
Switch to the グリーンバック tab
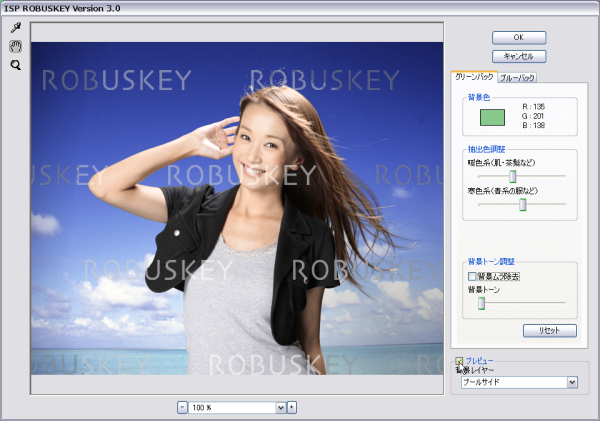click(474, 77)
